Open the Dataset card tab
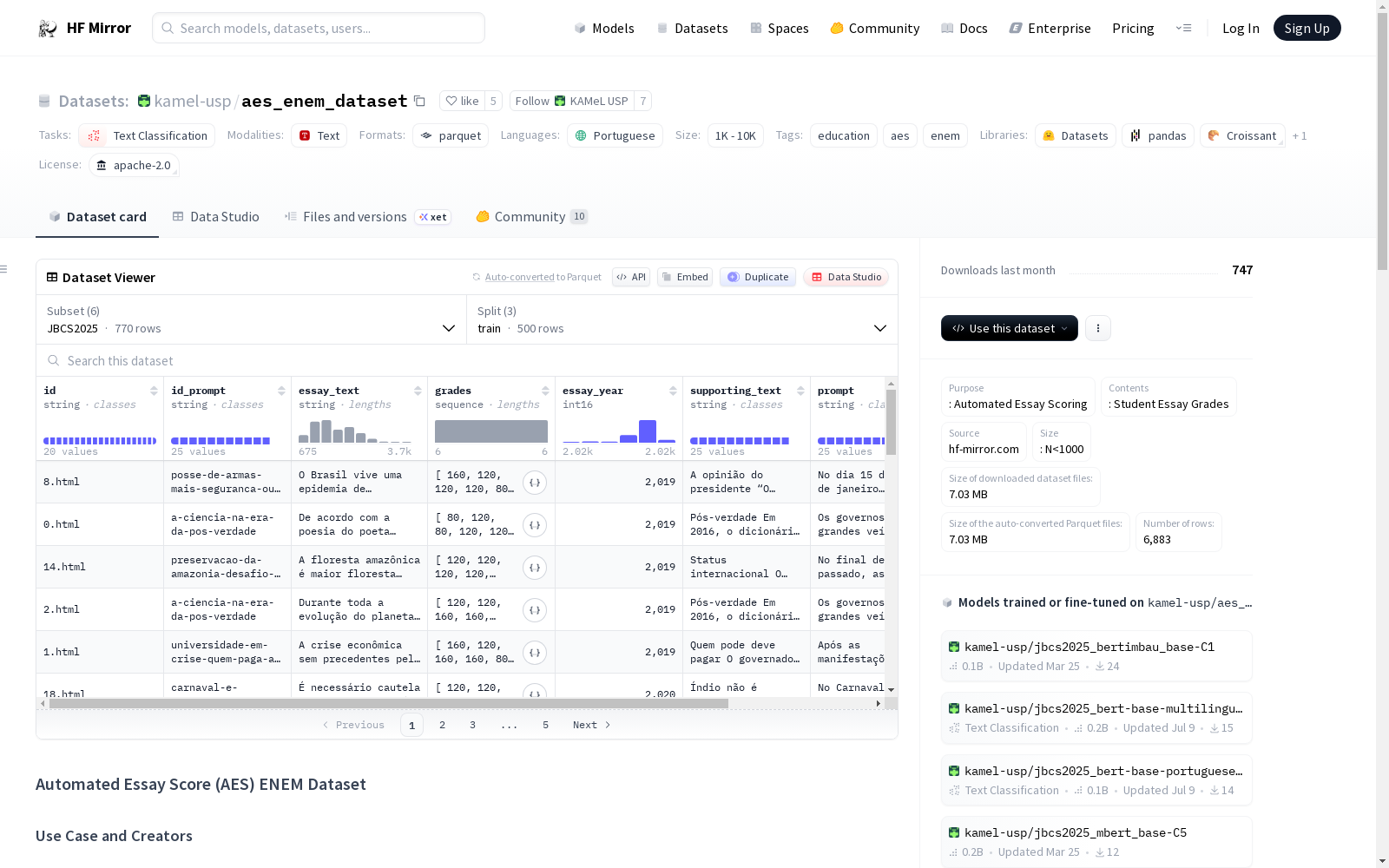This screenshot has width=1389, height=868. click(97, 217)
